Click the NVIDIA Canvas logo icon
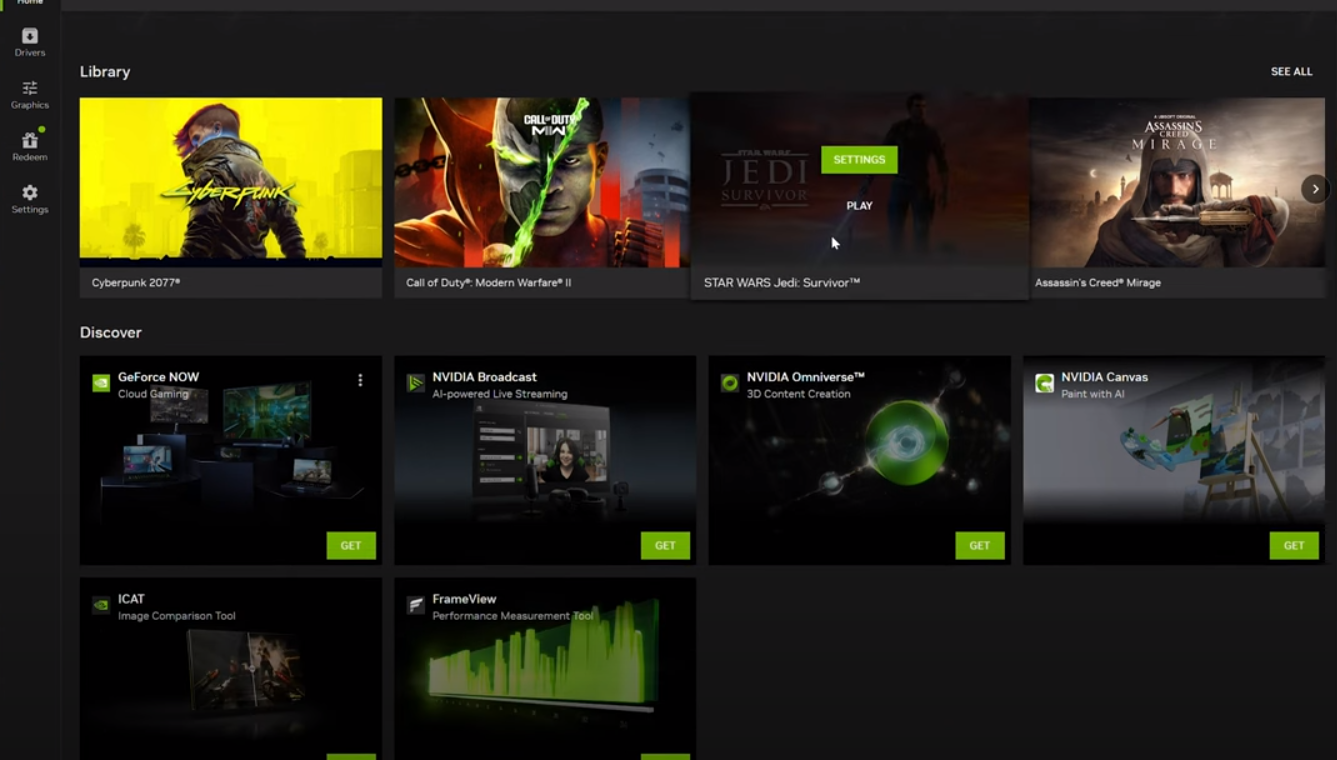Viewport: 1337px width, 760px height. (x=1044, y=383)
